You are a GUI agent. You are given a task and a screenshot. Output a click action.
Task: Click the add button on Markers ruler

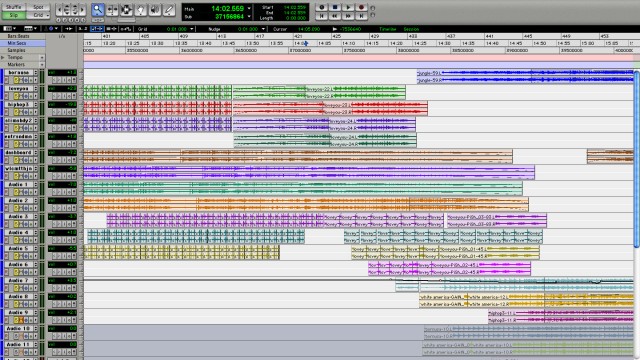click(x=42, y=64)
